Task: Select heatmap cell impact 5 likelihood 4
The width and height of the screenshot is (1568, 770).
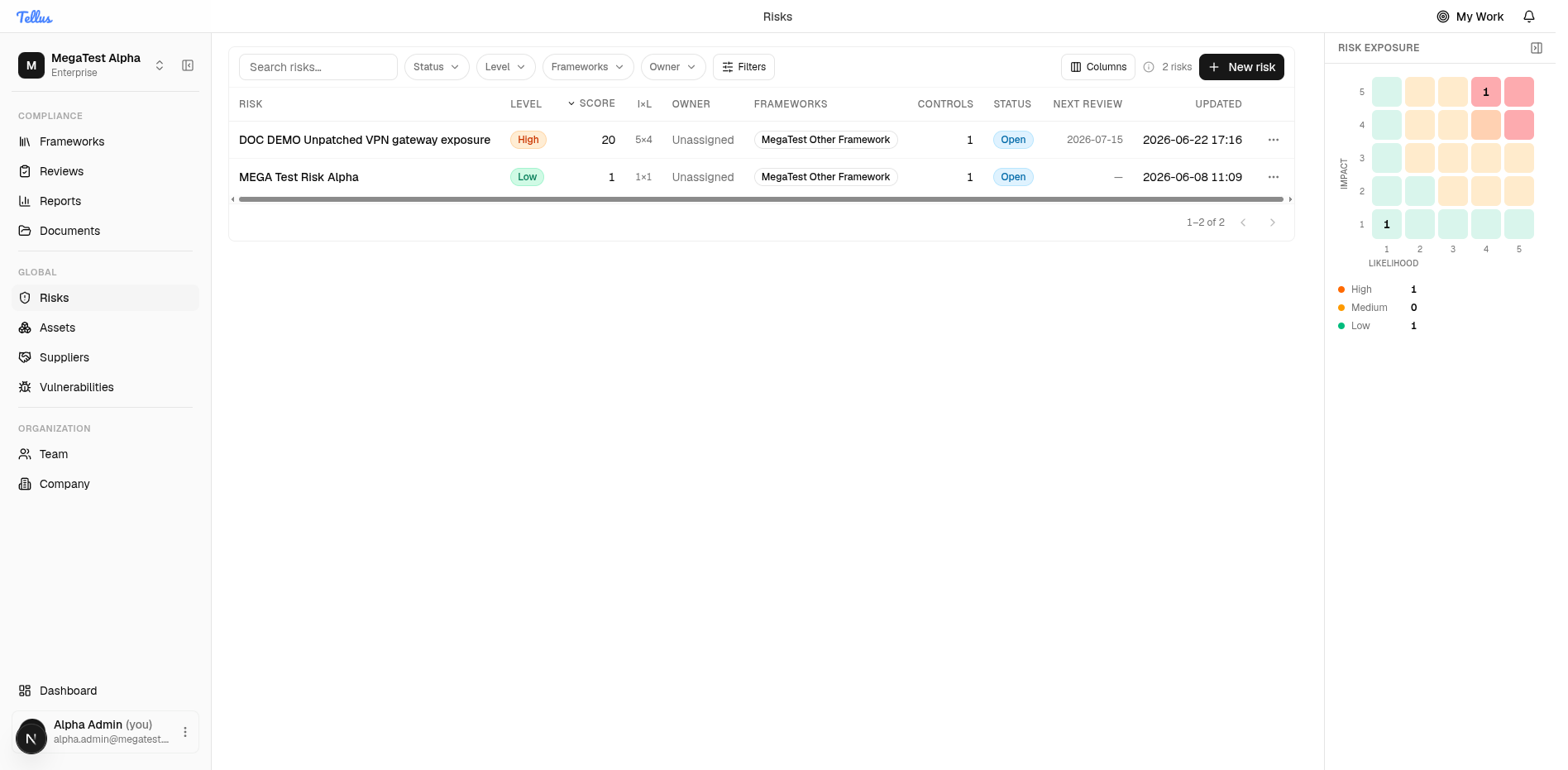Action: [x=1486, y=92]
